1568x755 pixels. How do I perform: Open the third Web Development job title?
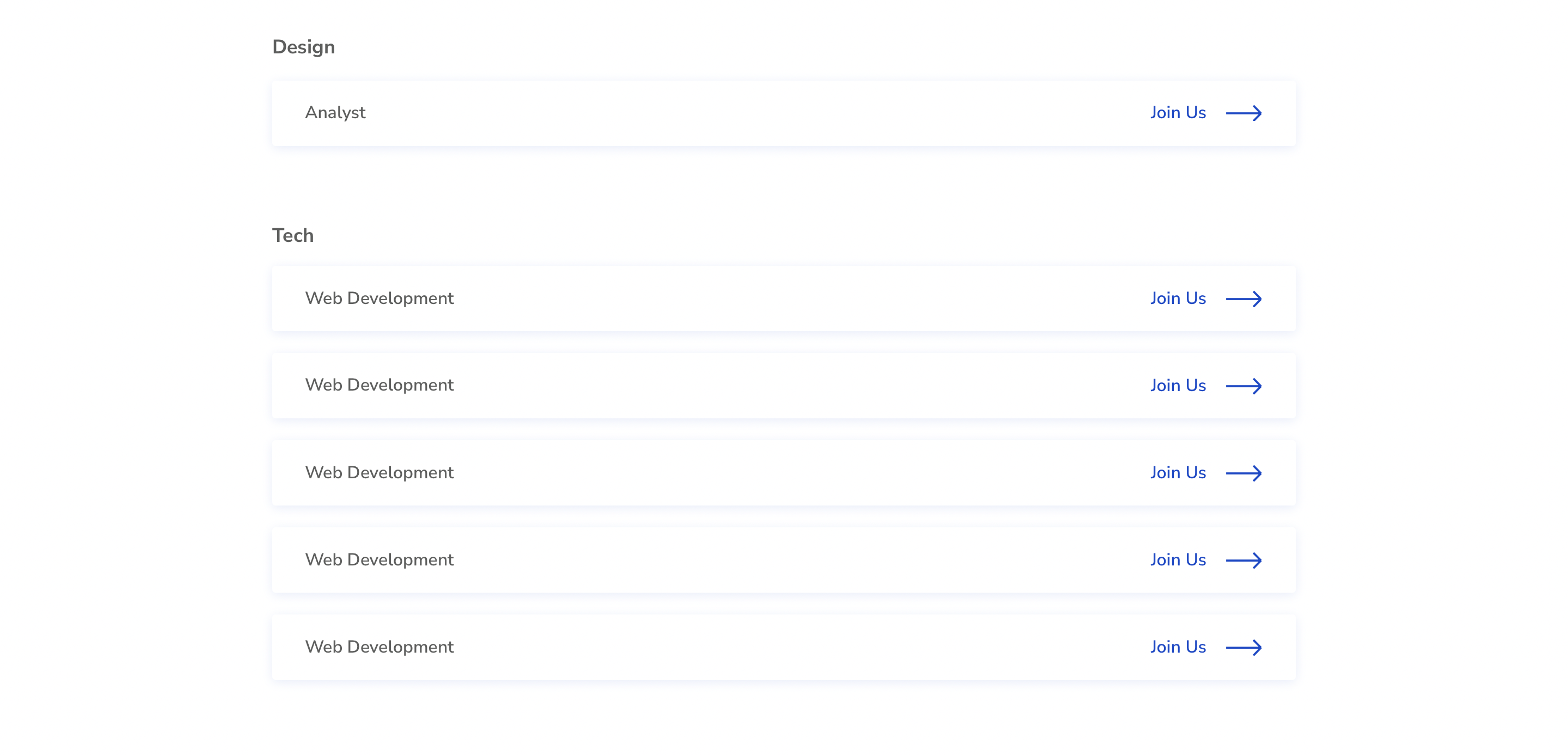point(379,472)
